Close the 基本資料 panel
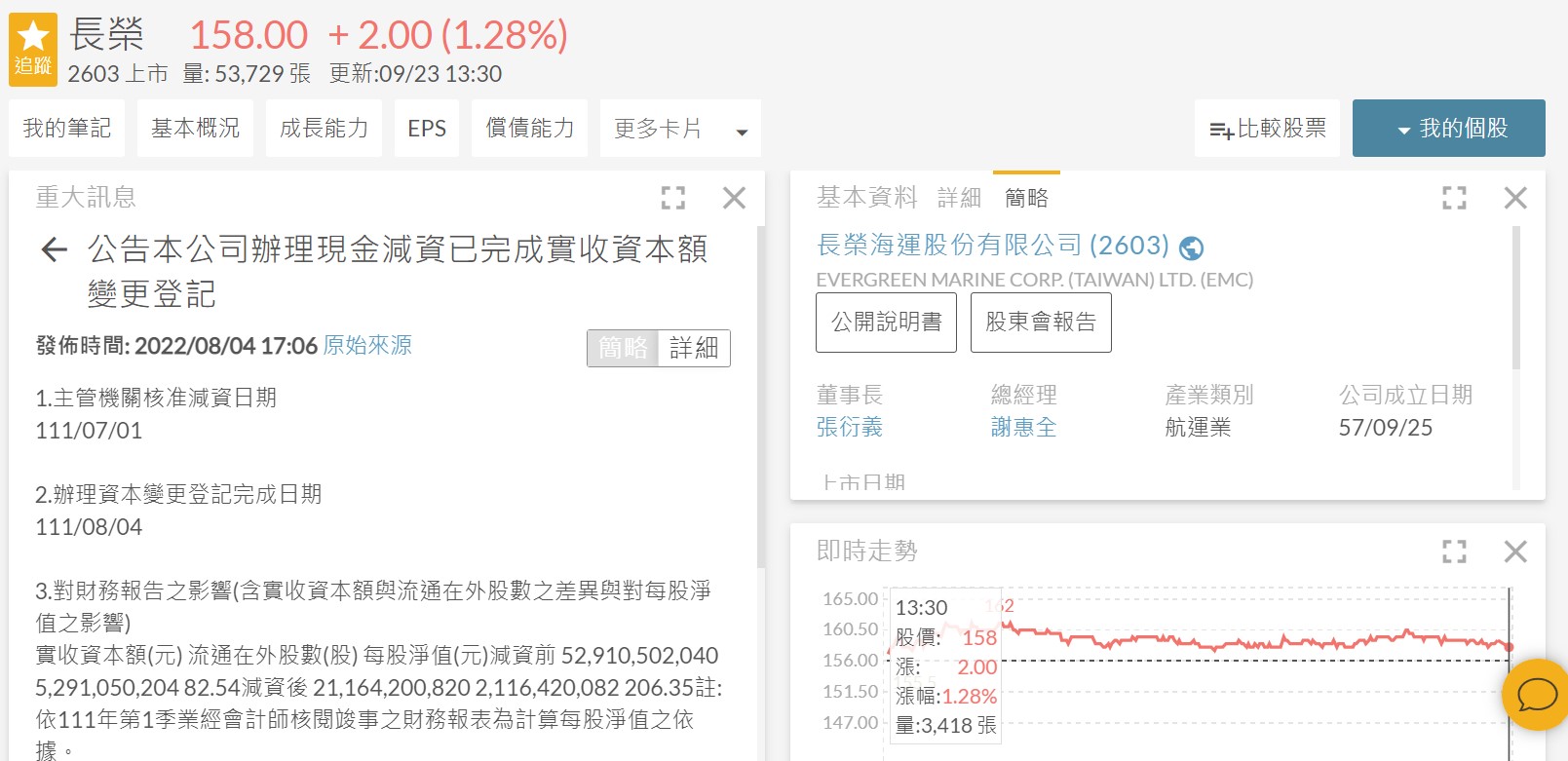 coord(1515,198)
